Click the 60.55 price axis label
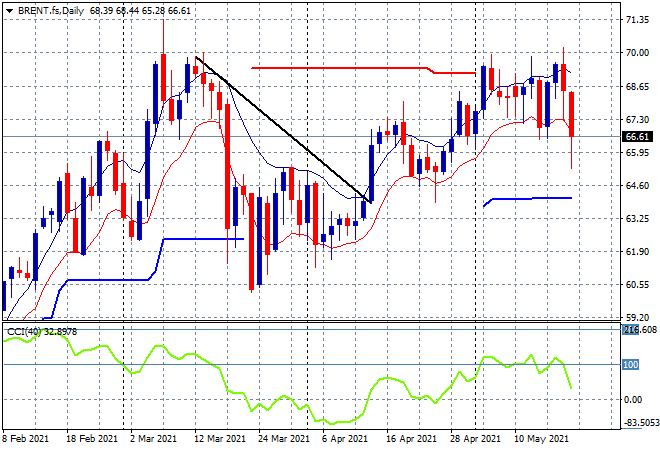The height and width of the screenshot is (450, 660). [637, 285]
